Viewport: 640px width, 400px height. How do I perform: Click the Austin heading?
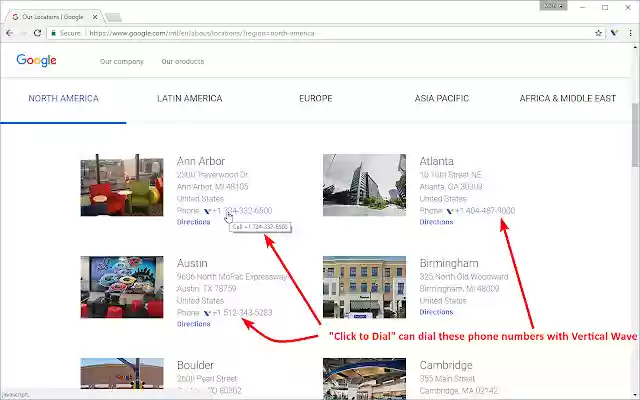192,263
